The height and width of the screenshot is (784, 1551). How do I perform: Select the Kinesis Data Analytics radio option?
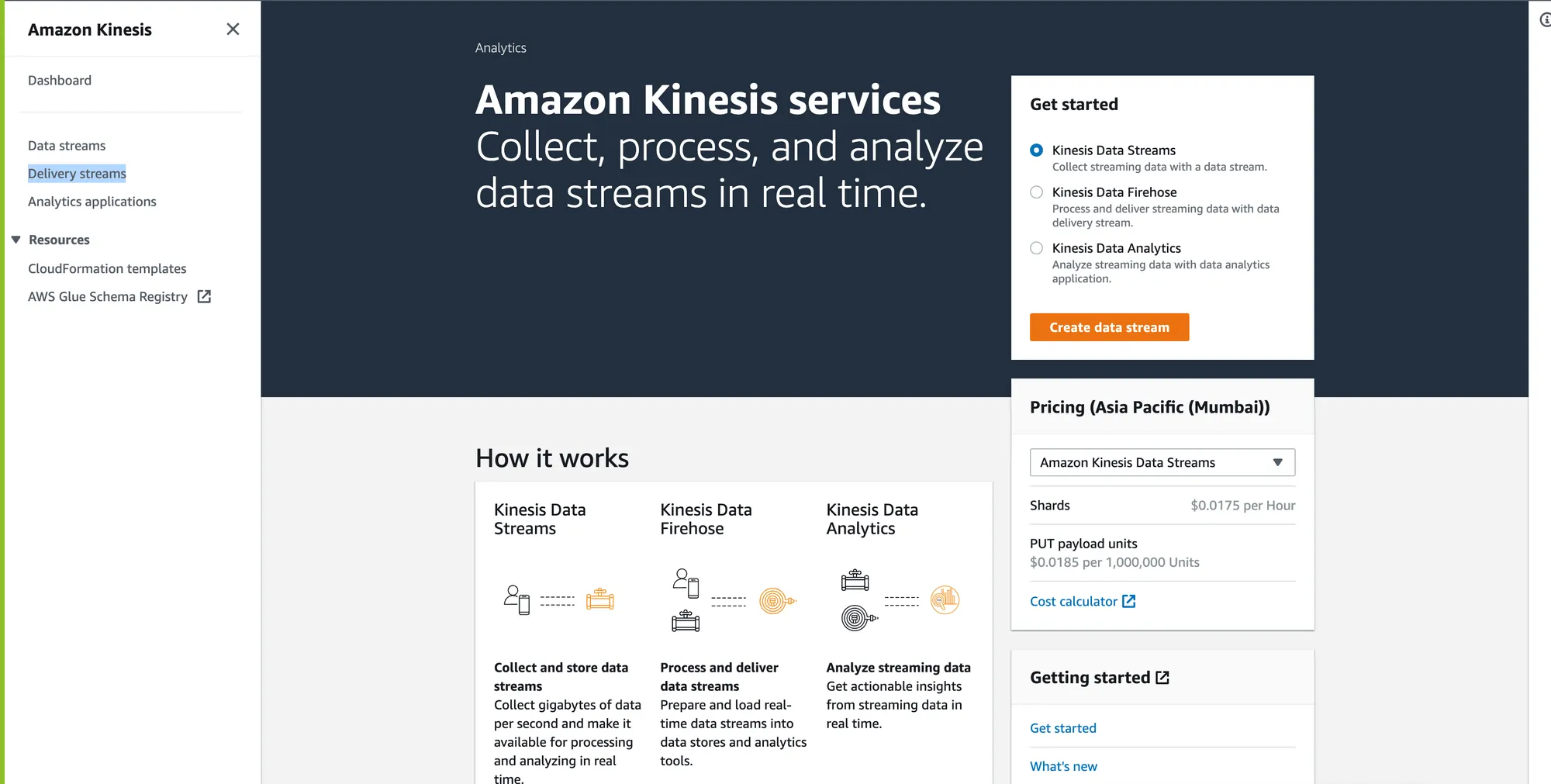pyautogui.click(x=1036, y=248)
